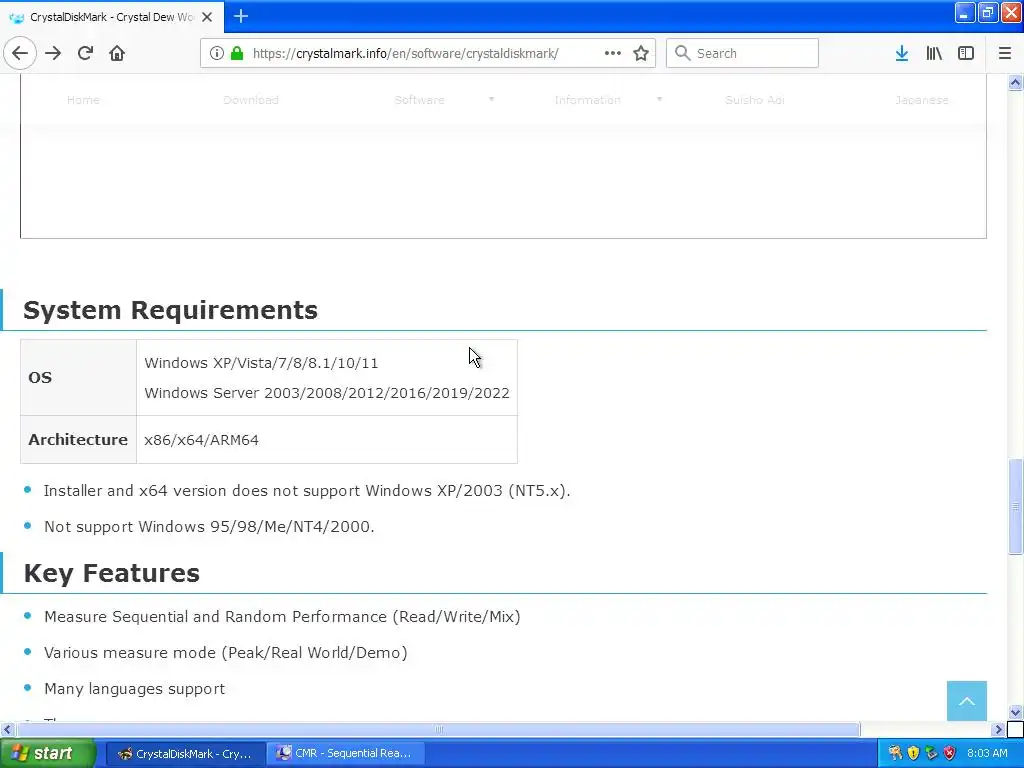This screenshot has height=768, width=1024.
Task: Click 'Many languages support' bullet item
Action: pos(135,688)
